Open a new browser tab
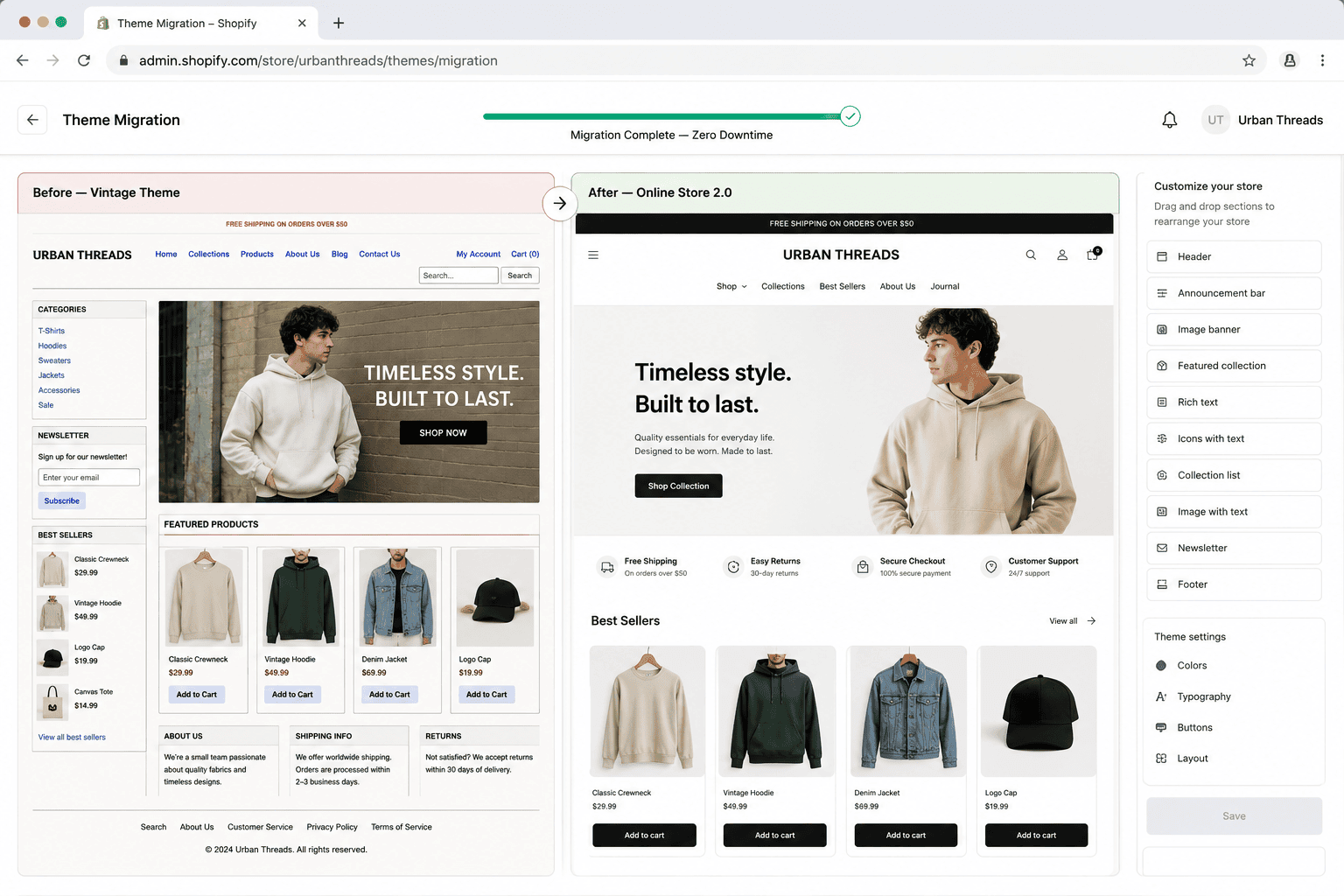 339,23
